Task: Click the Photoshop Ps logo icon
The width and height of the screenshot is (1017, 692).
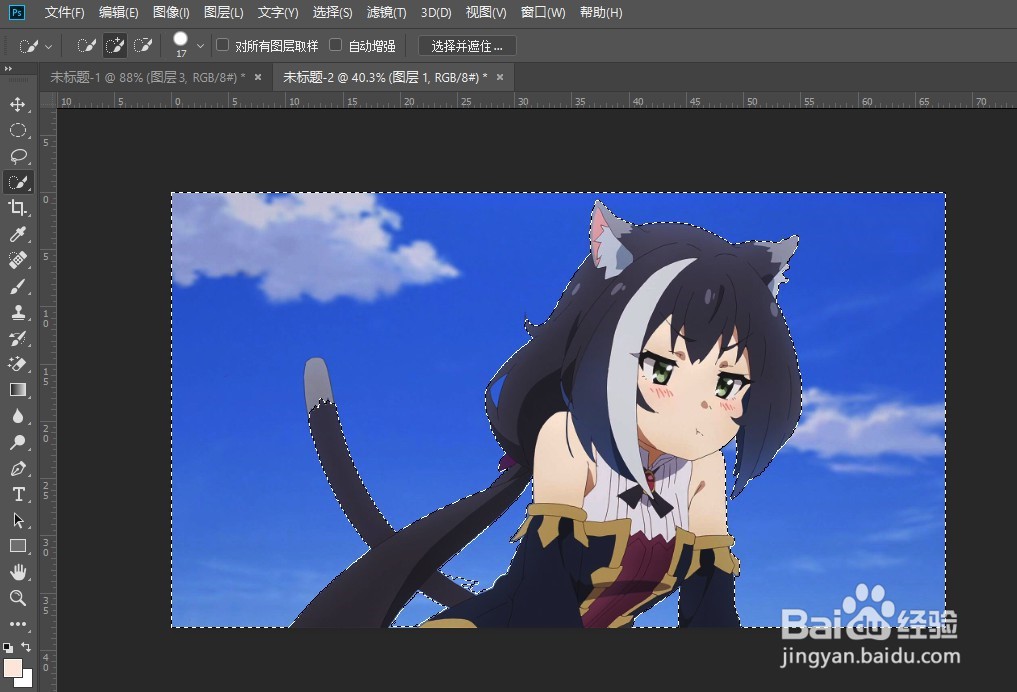Action: [x=17, y=12]
